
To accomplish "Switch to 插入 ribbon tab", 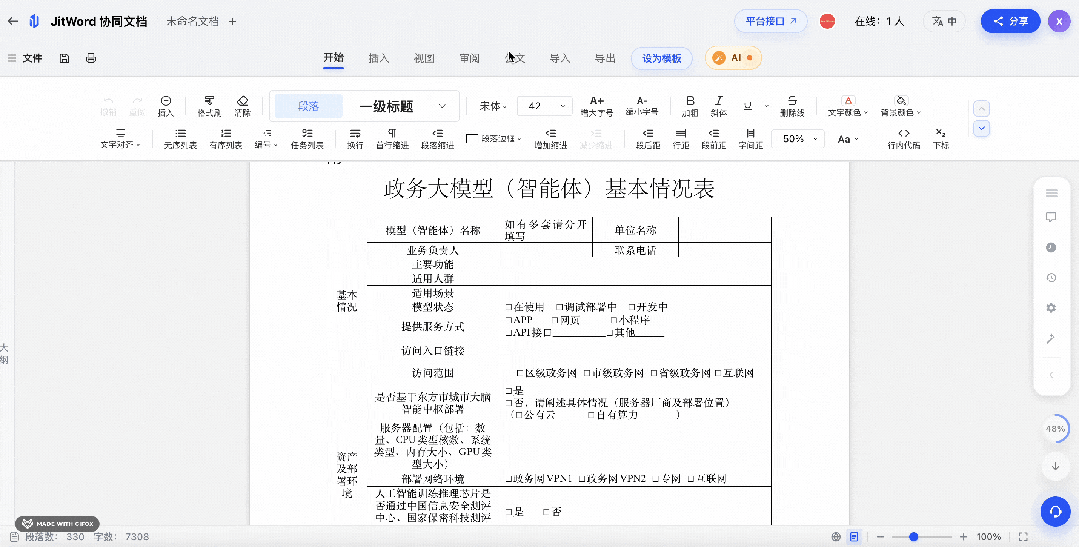I will (x=378, y=58).
